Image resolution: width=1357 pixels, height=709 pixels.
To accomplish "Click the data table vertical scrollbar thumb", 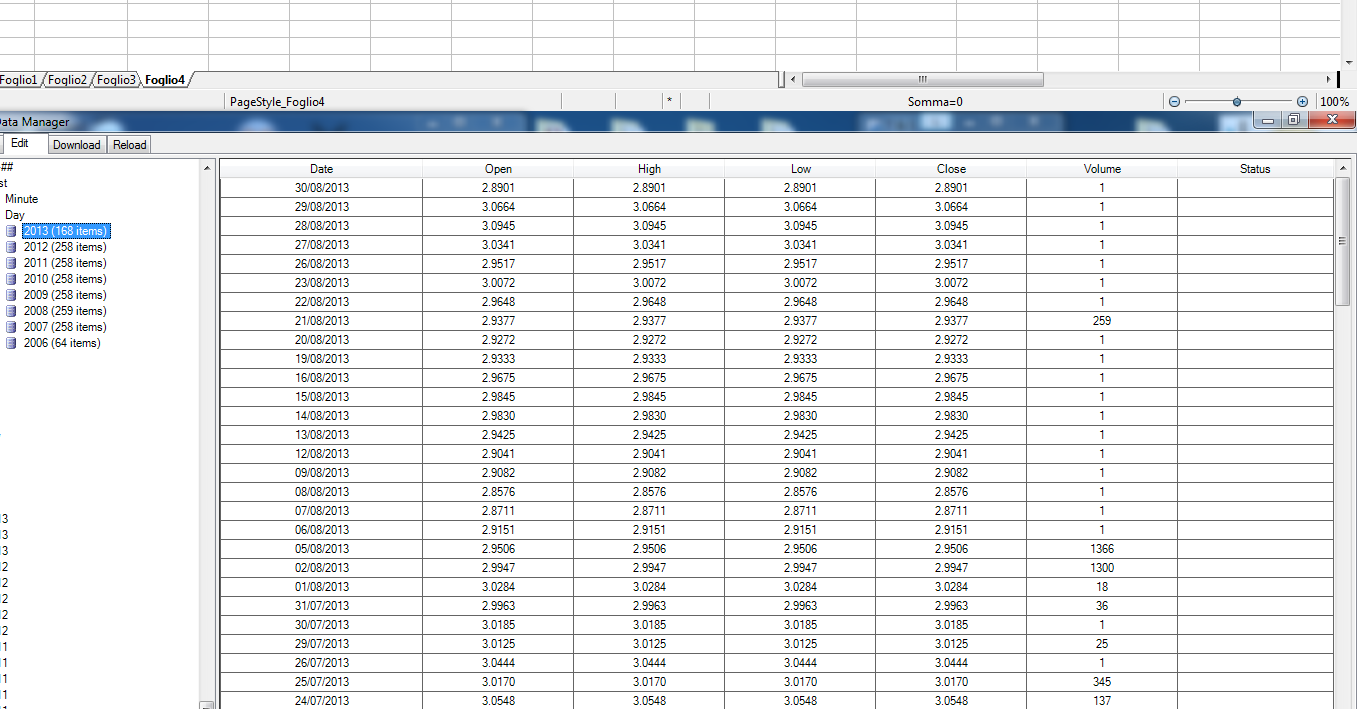I will [x=1342, y=241].
